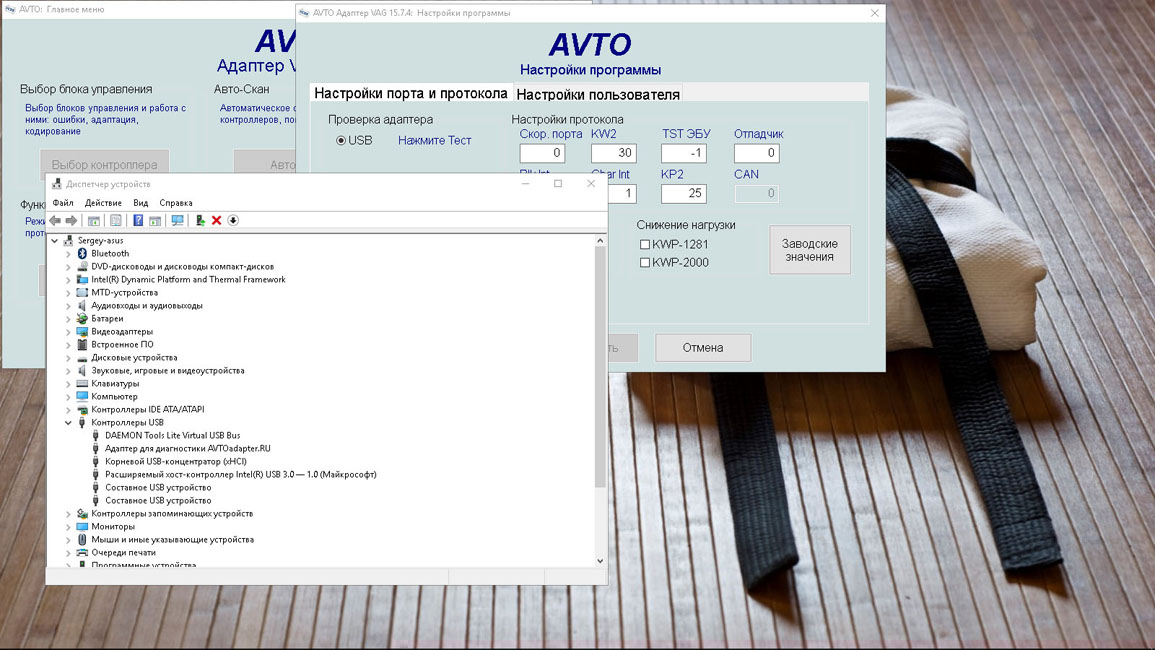Expand the Видеоадаптеры category
Screen dimensions: 1155x650
pos(68,332)
